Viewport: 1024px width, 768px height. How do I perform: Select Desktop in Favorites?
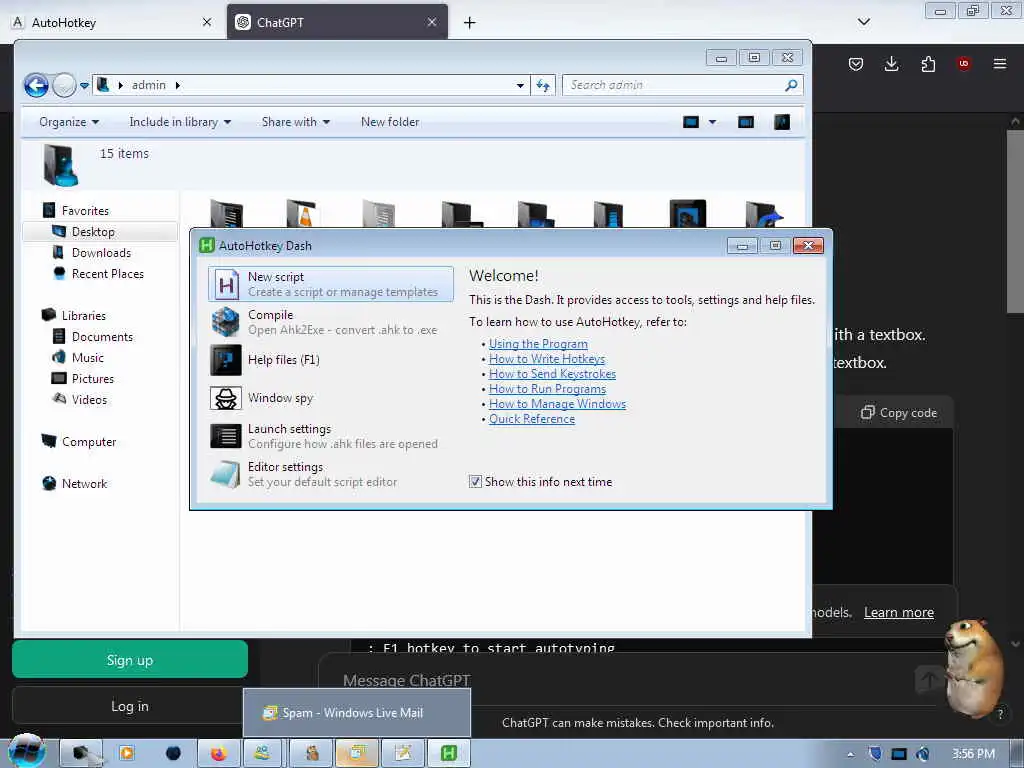coord(93,232)
